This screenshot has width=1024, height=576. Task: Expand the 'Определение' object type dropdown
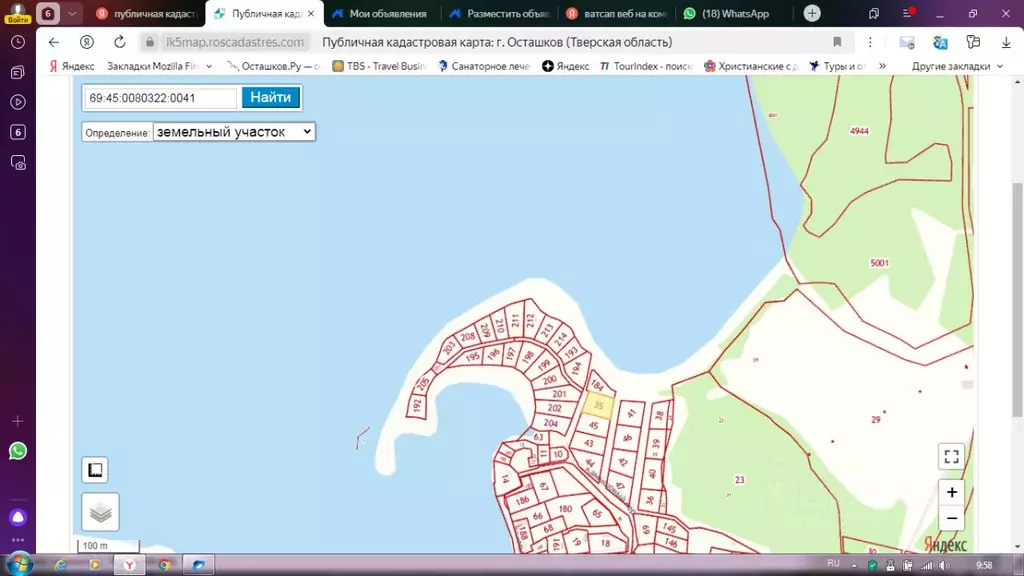click(x=234, y=132)
